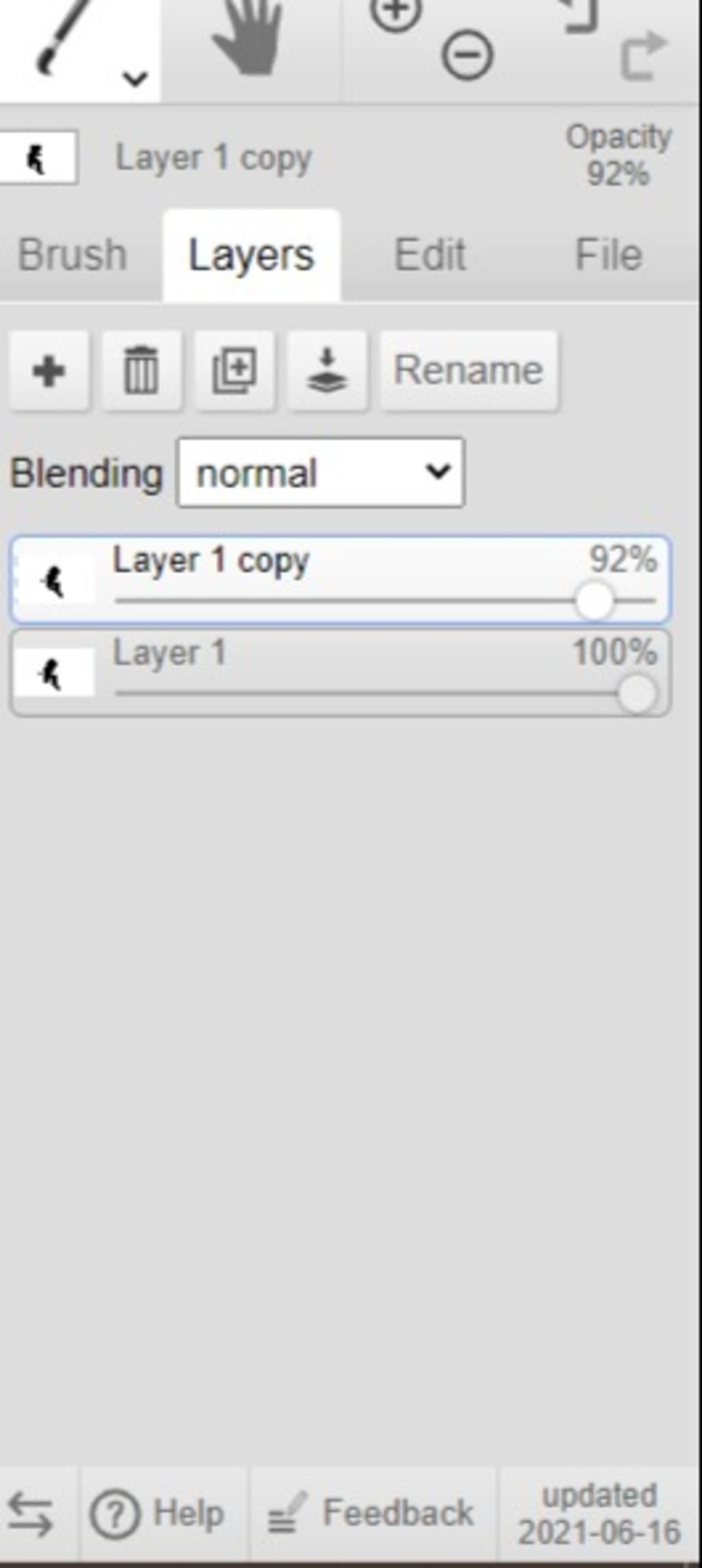Screen dimensions: 702x1568
Task: Click the zoom in plus icon
Action: (396, 14)
